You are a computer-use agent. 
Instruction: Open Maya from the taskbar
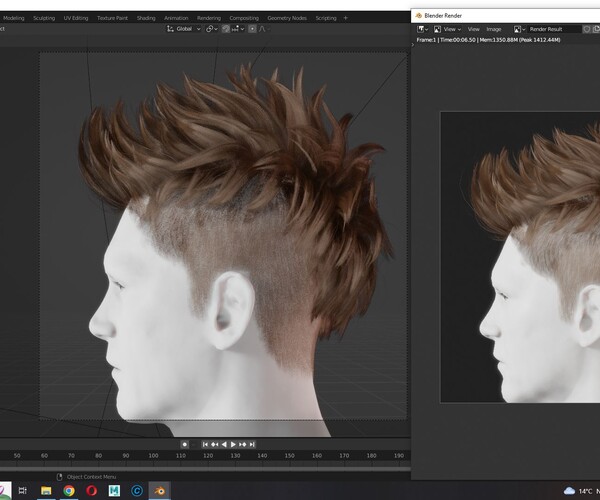pyautogui.click(x=114, y=490)
